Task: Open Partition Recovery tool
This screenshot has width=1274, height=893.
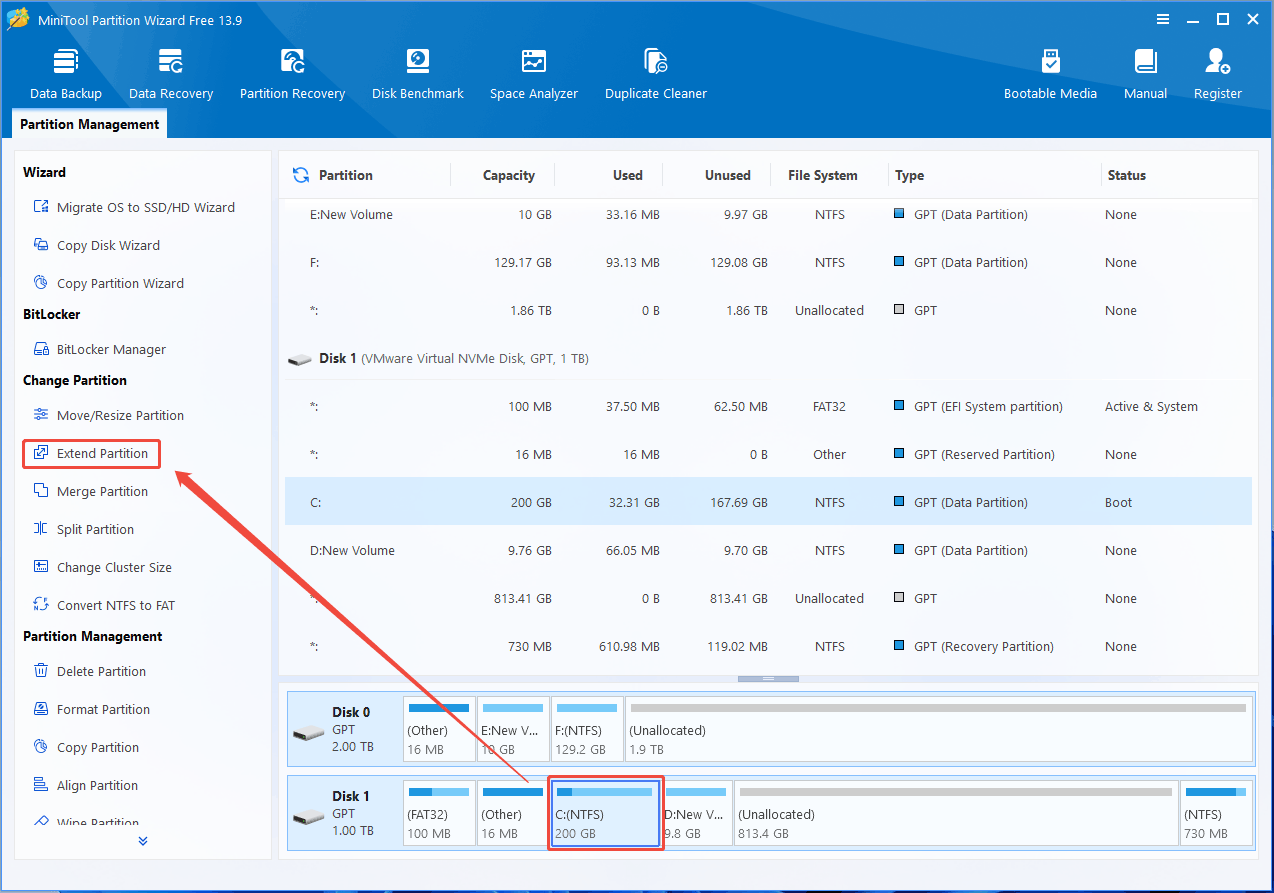Action: [x=292, y=74]
